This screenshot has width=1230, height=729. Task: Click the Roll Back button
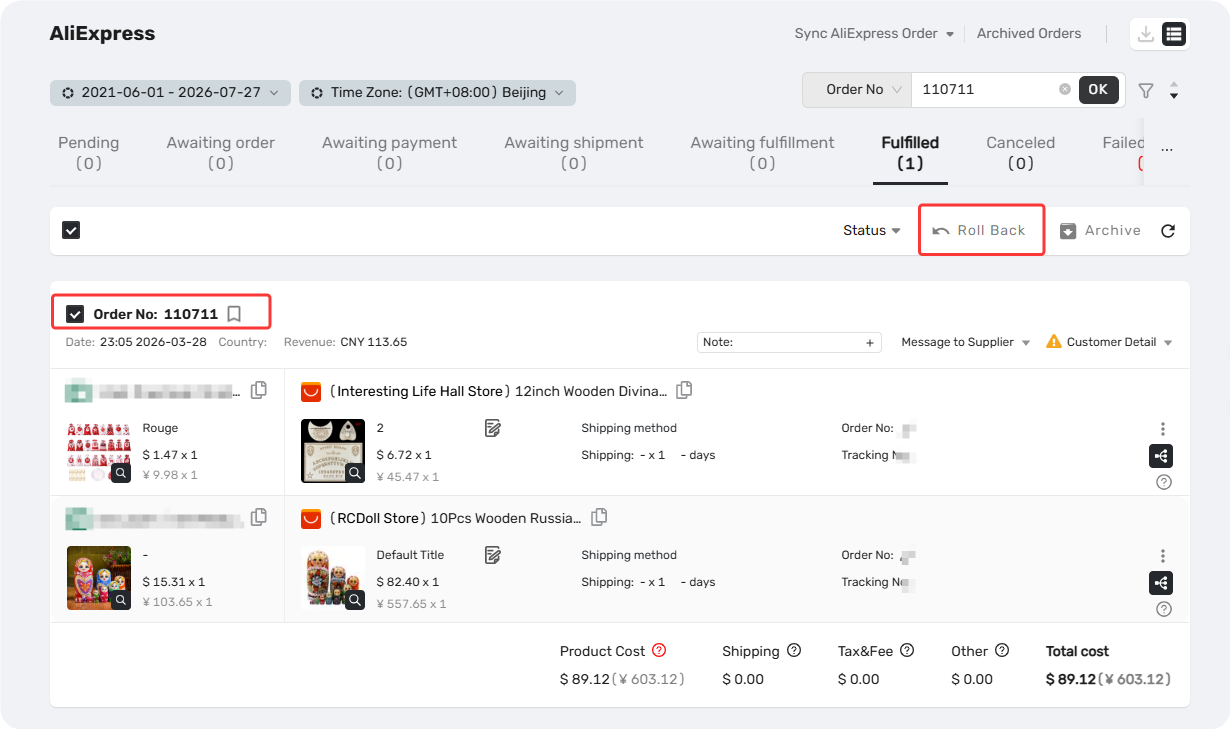(980, 230)
